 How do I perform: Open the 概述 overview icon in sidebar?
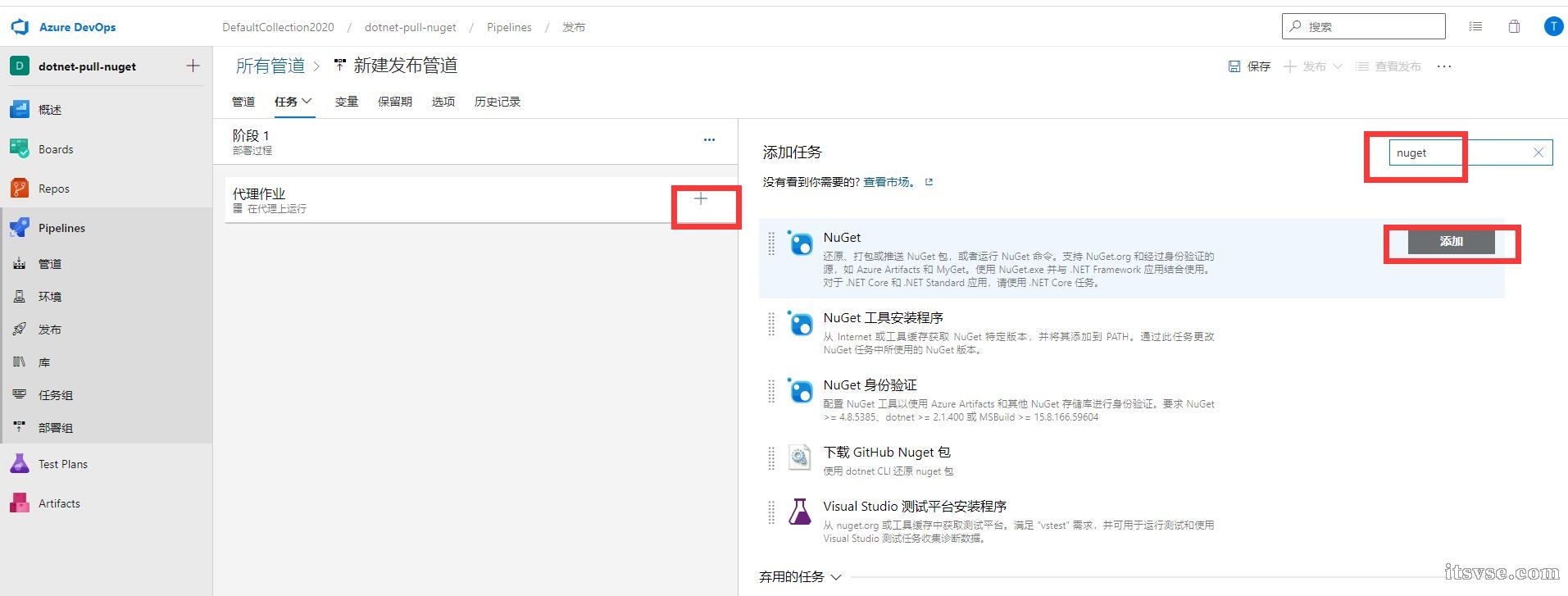coord(20,109)
